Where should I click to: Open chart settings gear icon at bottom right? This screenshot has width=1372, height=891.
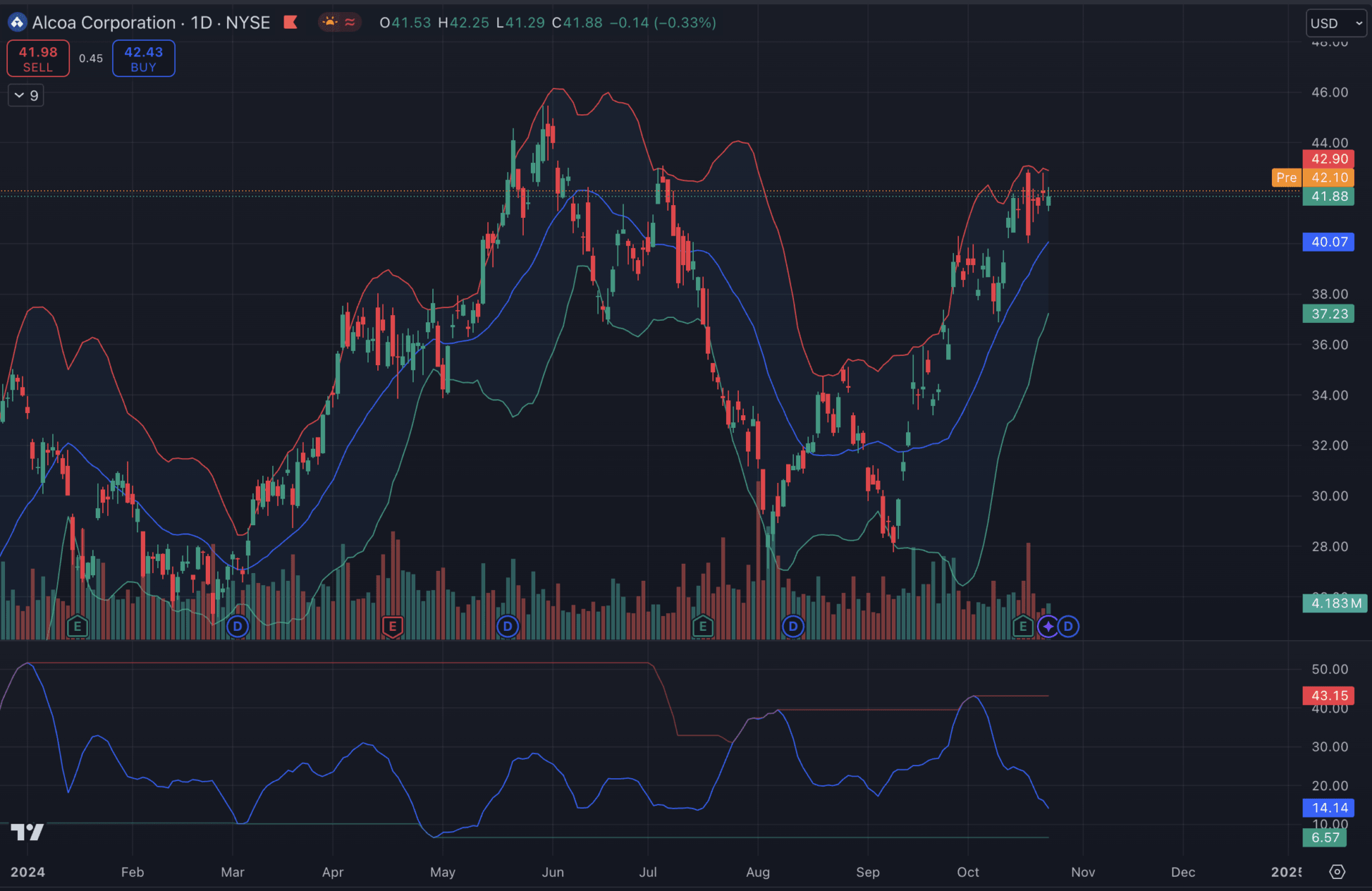[1337, 872]
